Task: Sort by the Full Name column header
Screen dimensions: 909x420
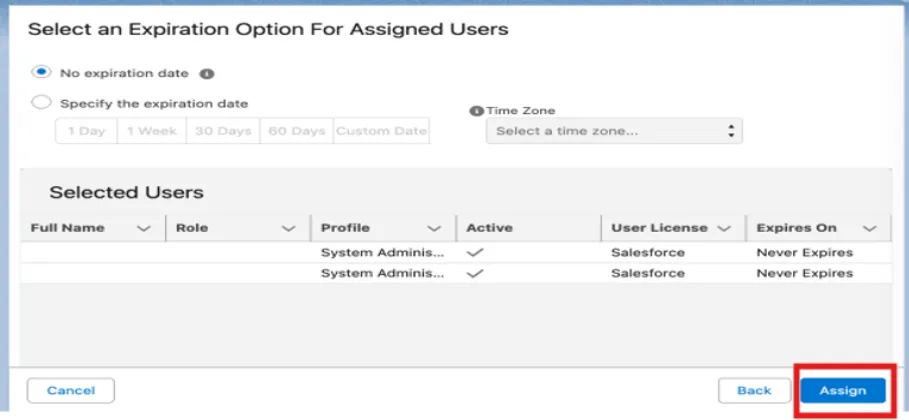Action: coord(67,228)
